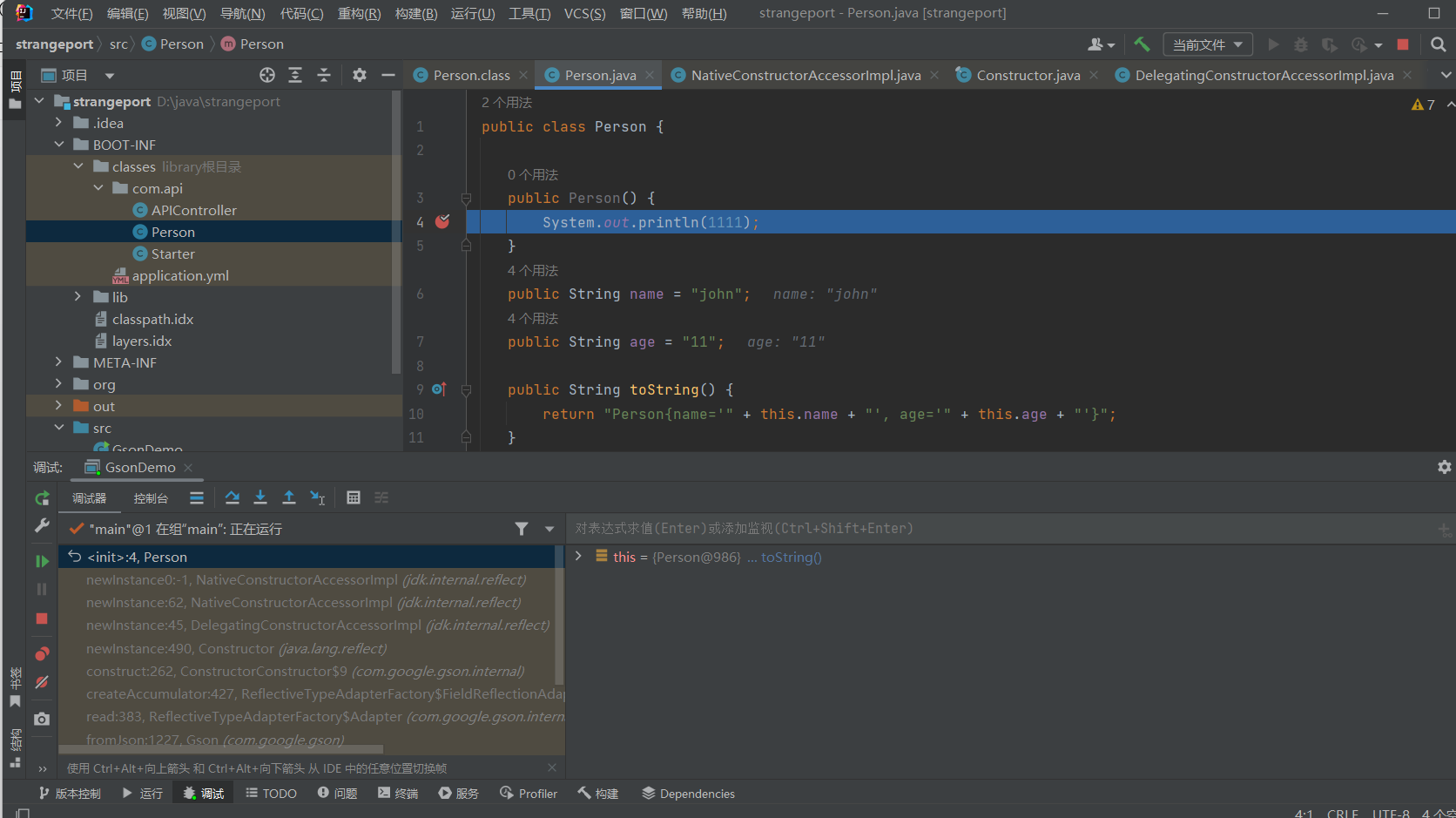Click override marker on line 9 gutter

click(439, 389)
